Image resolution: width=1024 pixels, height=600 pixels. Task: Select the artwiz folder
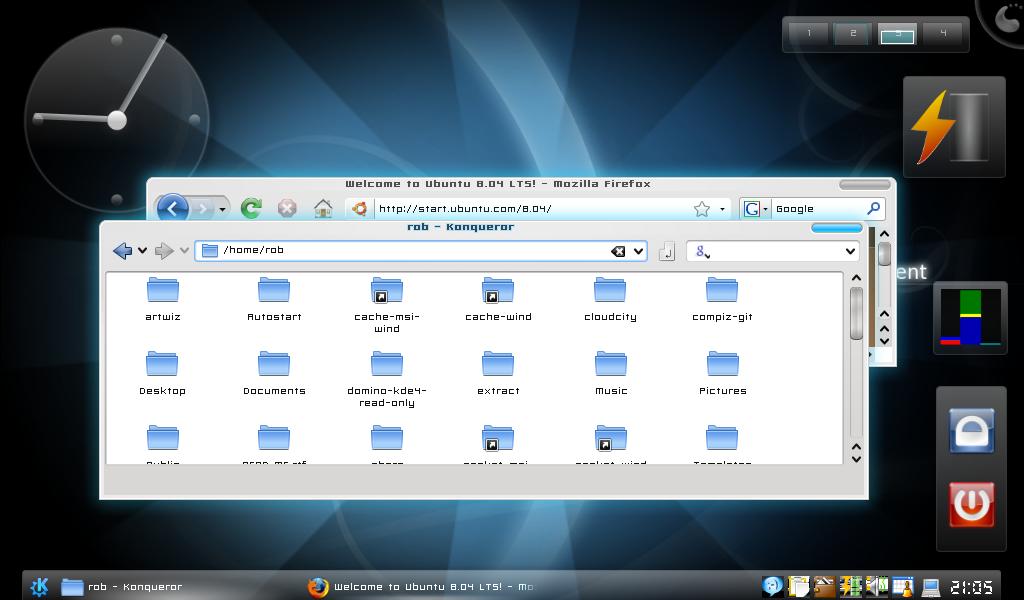163,299
